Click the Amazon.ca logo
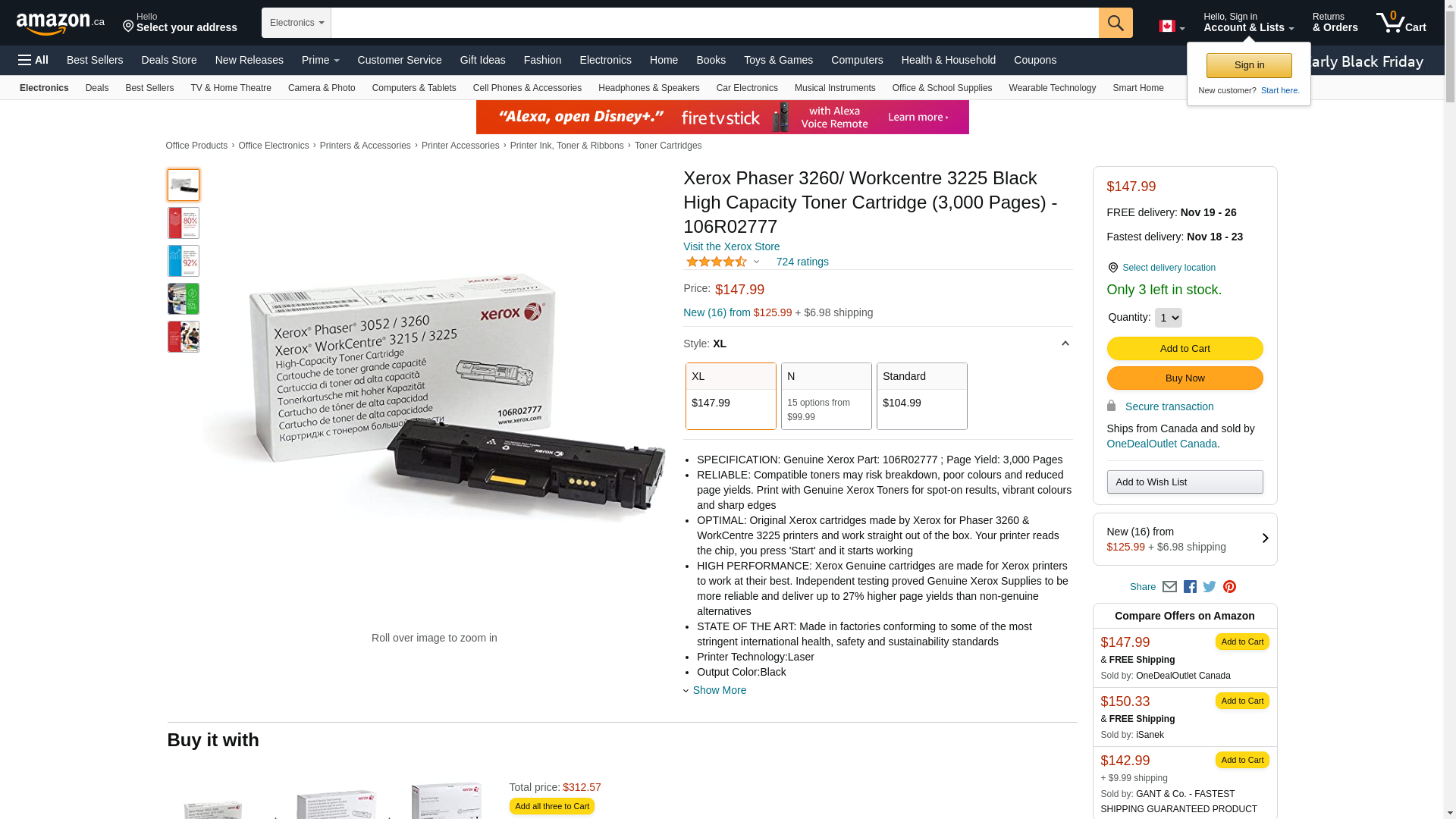The width and height of the screenshot is (1456, 819). (61, 24)
